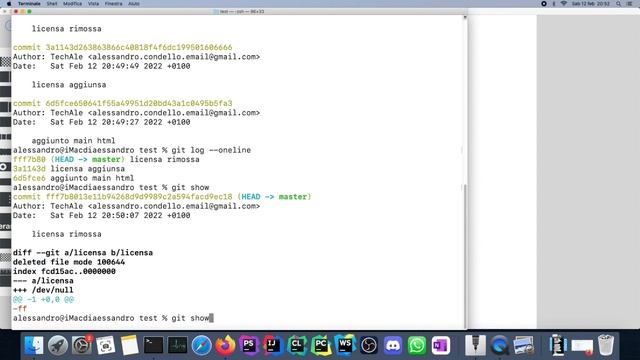Click the removed line '-ff'
Image resolution: width=640 pixels, height=360 pixels.
click(x=20, y=309)
